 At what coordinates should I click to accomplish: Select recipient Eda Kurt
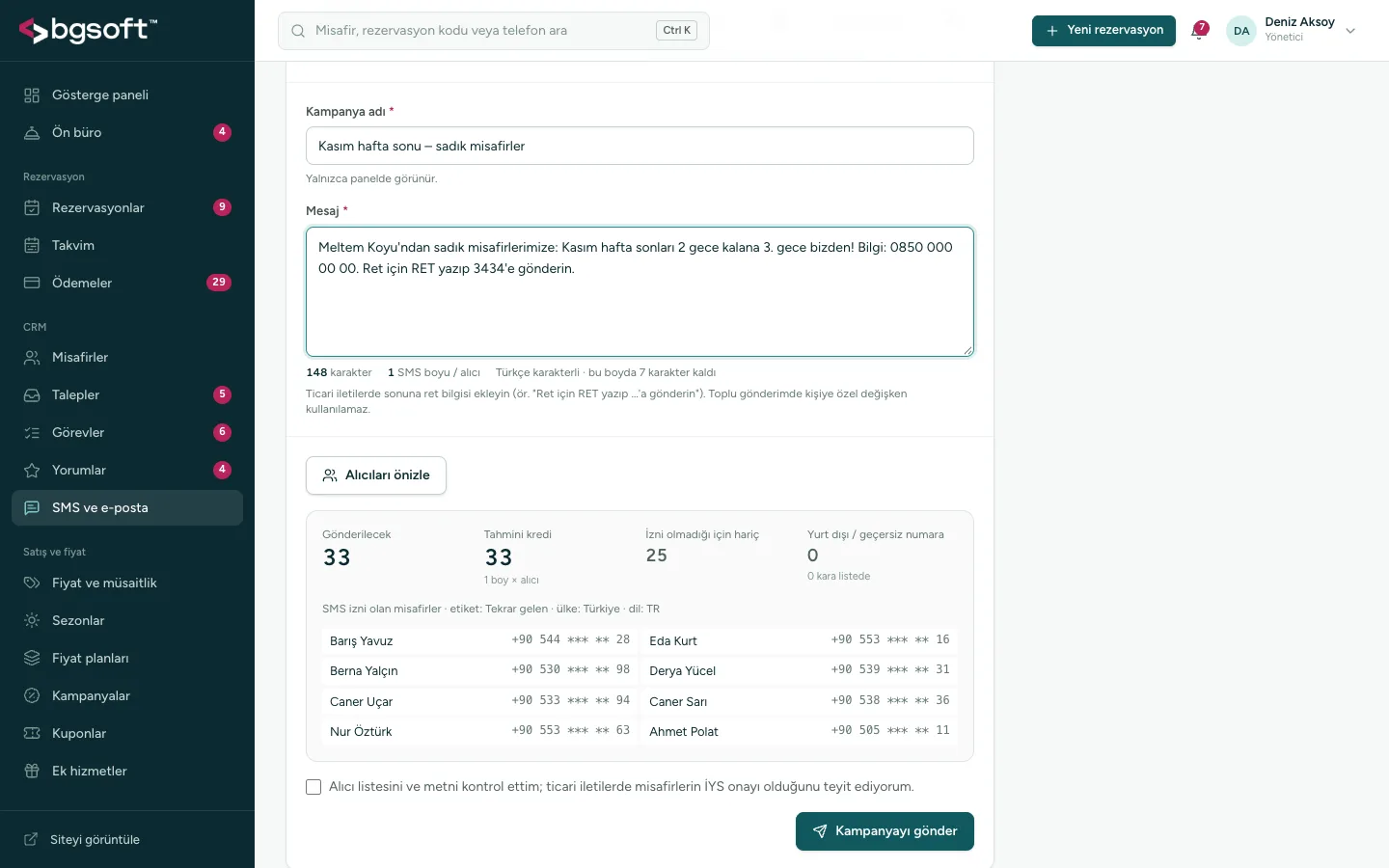(800, 640)
